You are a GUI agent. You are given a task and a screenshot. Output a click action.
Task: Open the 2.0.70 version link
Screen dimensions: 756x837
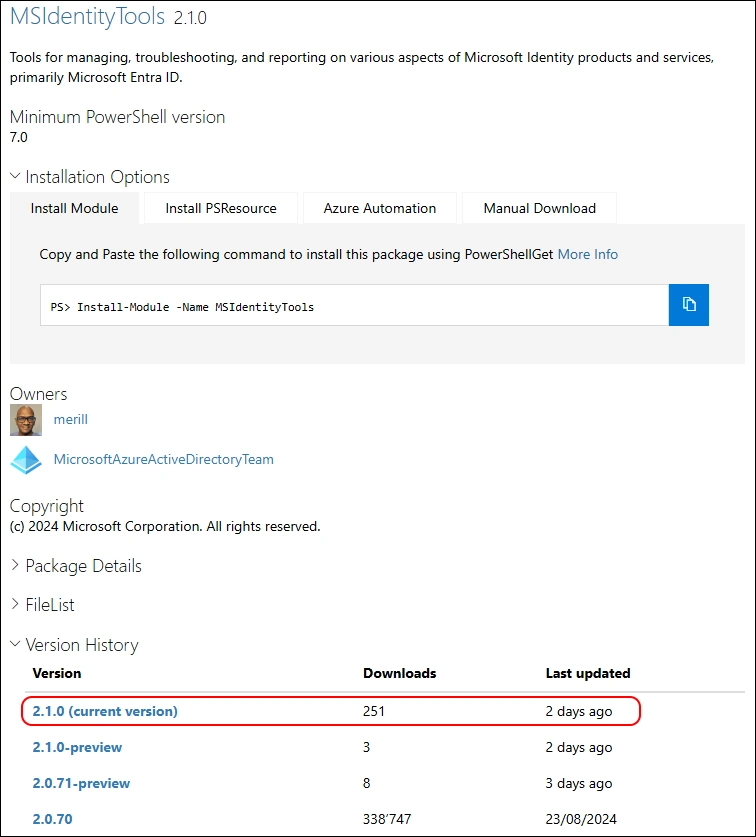pyautogui.click(x=52, y=819)
